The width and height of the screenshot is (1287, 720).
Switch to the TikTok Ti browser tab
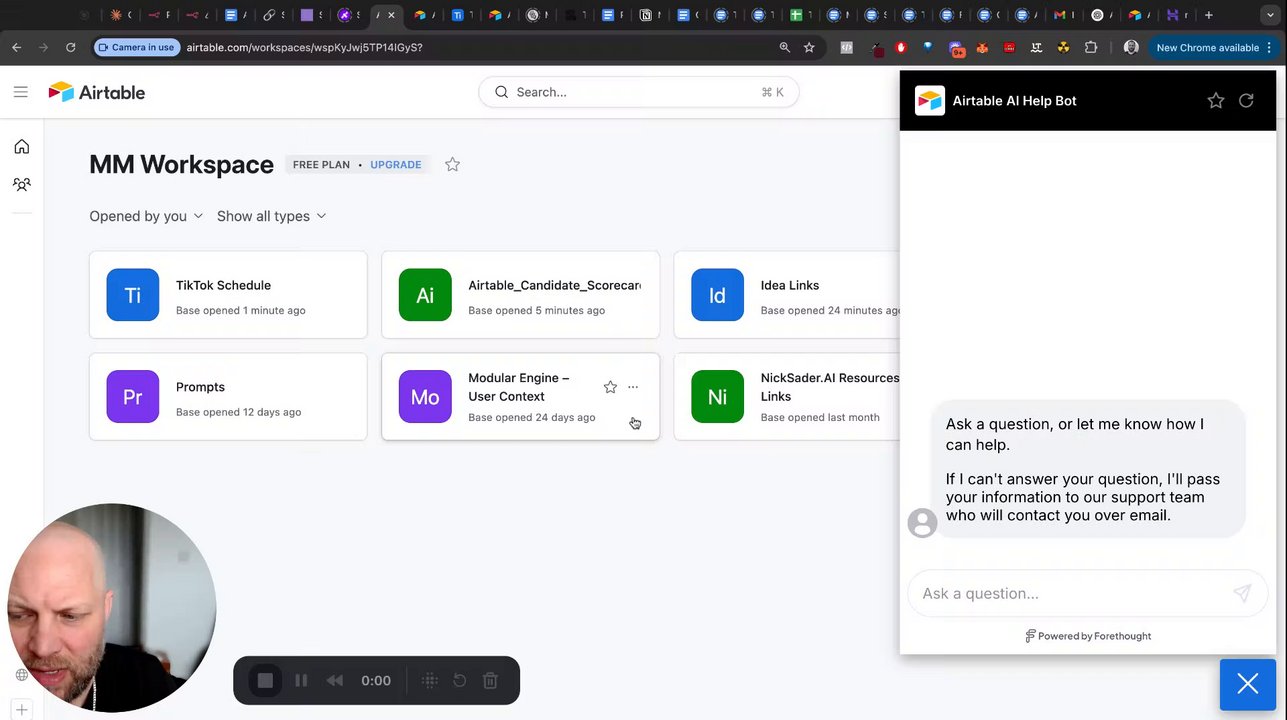click(x=458, y=15)
